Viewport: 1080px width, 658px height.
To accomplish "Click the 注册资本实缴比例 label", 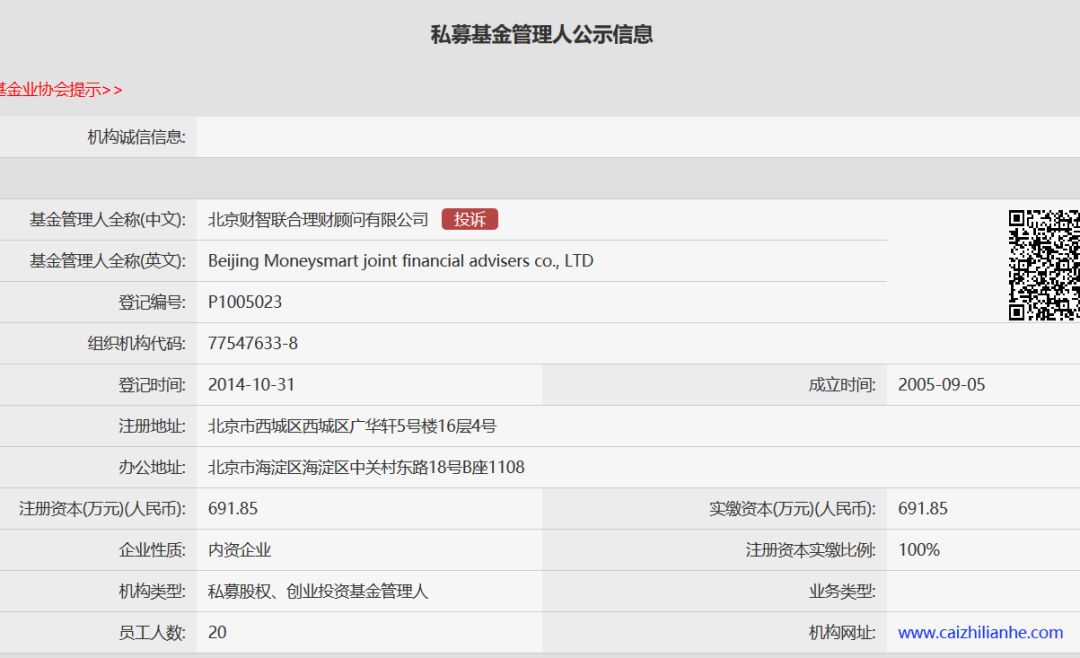I will 811,550.
